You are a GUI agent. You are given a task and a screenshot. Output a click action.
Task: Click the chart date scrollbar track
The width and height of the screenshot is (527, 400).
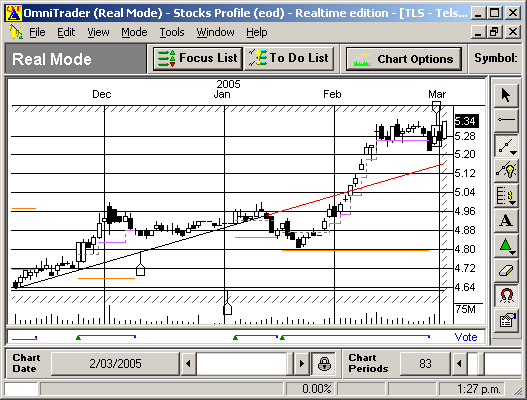point(241,364)
